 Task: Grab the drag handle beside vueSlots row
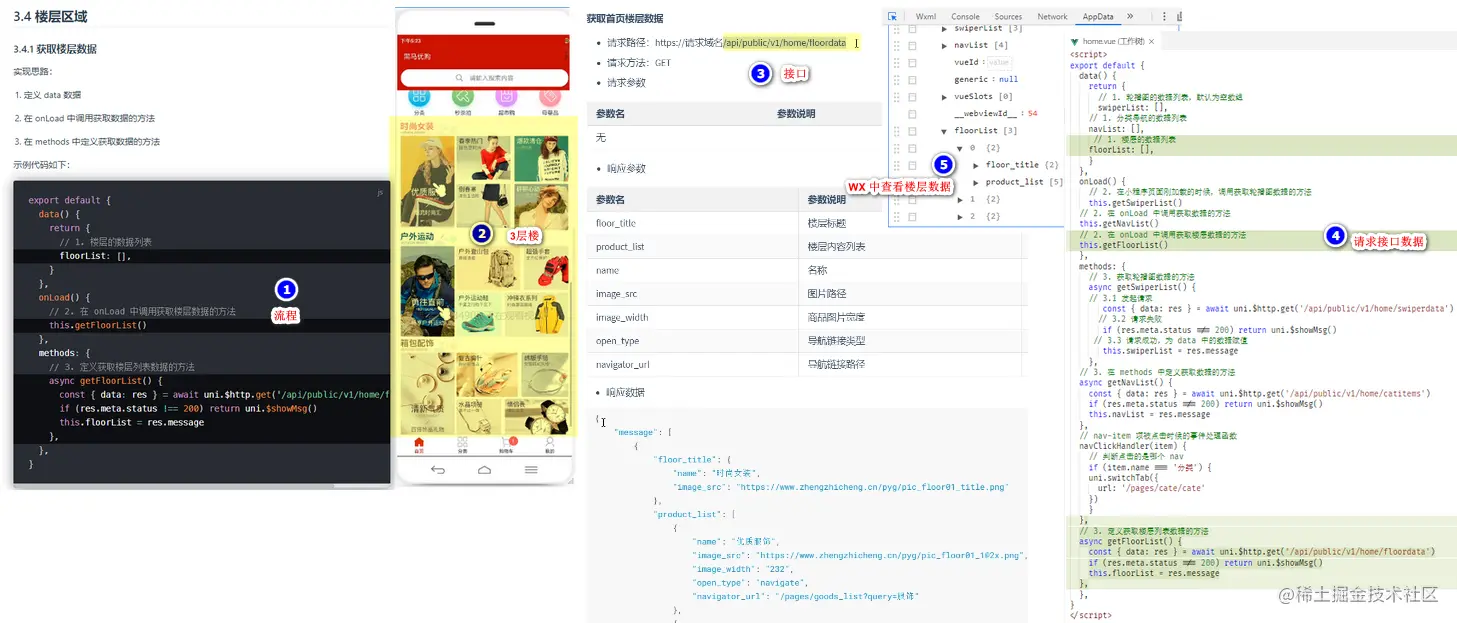pos(896,97)
